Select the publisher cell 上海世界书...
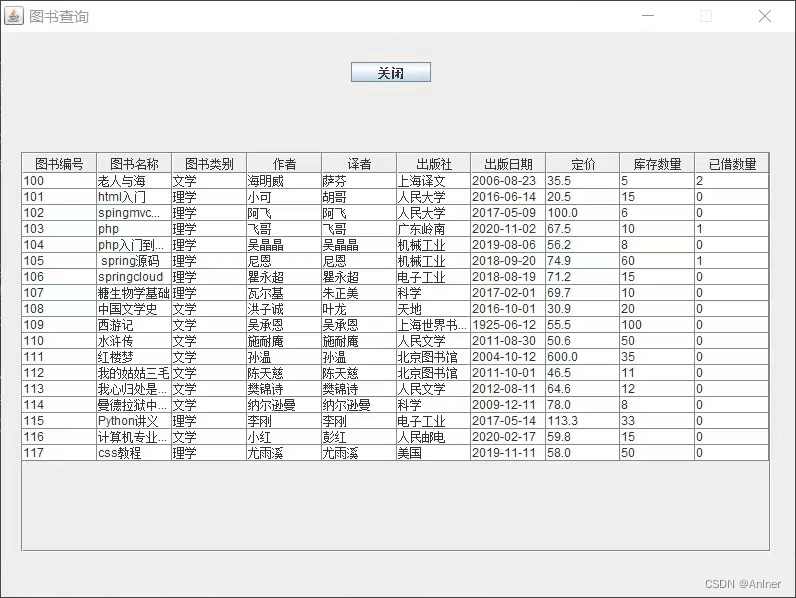This screenshot has height=598, width=796. [x=434, y=325]
